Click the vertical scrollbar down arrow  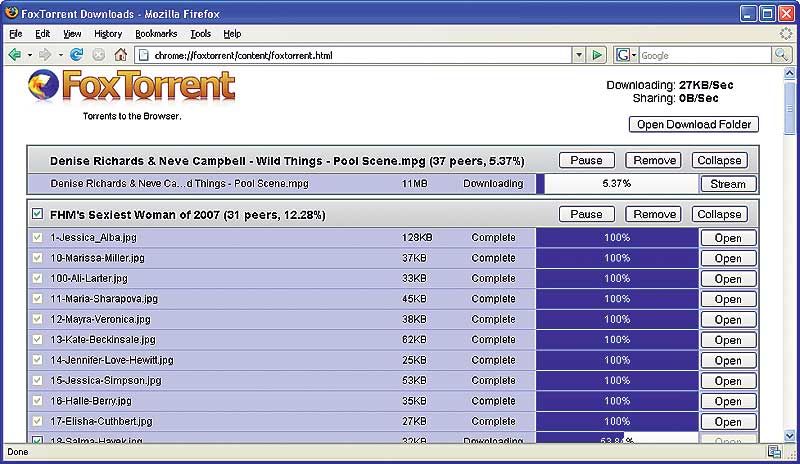(x=789, y=436)
